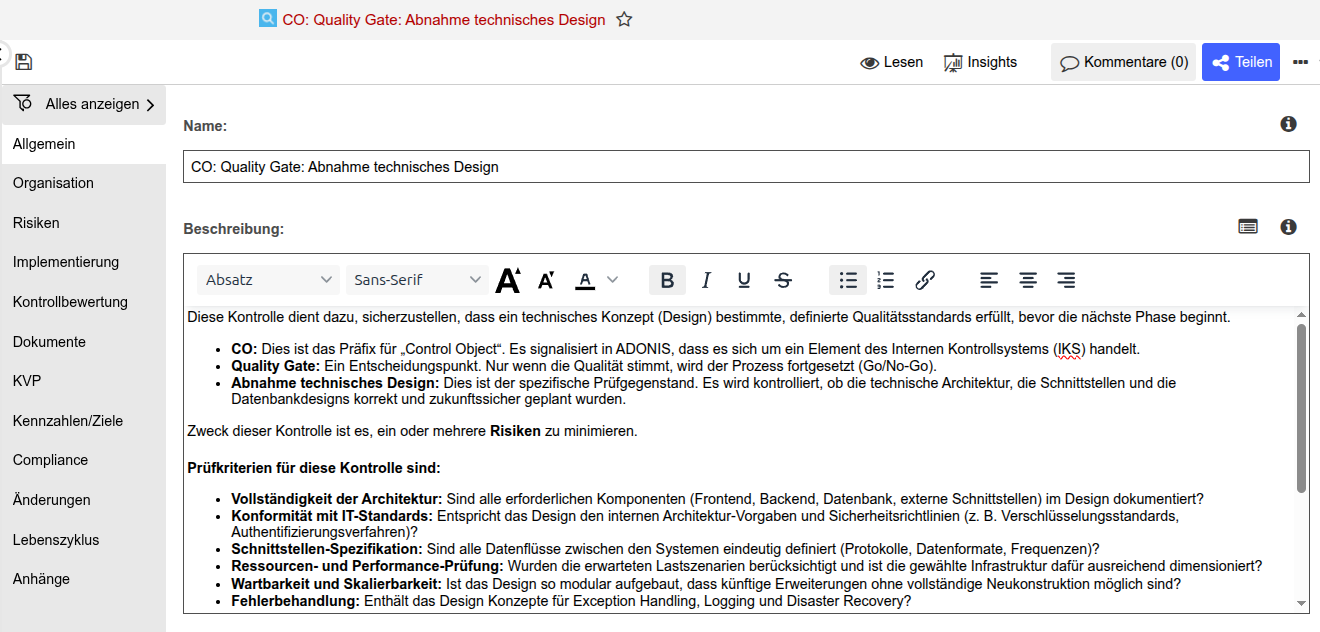
Task: Show info for Beschreibung field
Action: pyautogui.click(x=1288, y=227)
